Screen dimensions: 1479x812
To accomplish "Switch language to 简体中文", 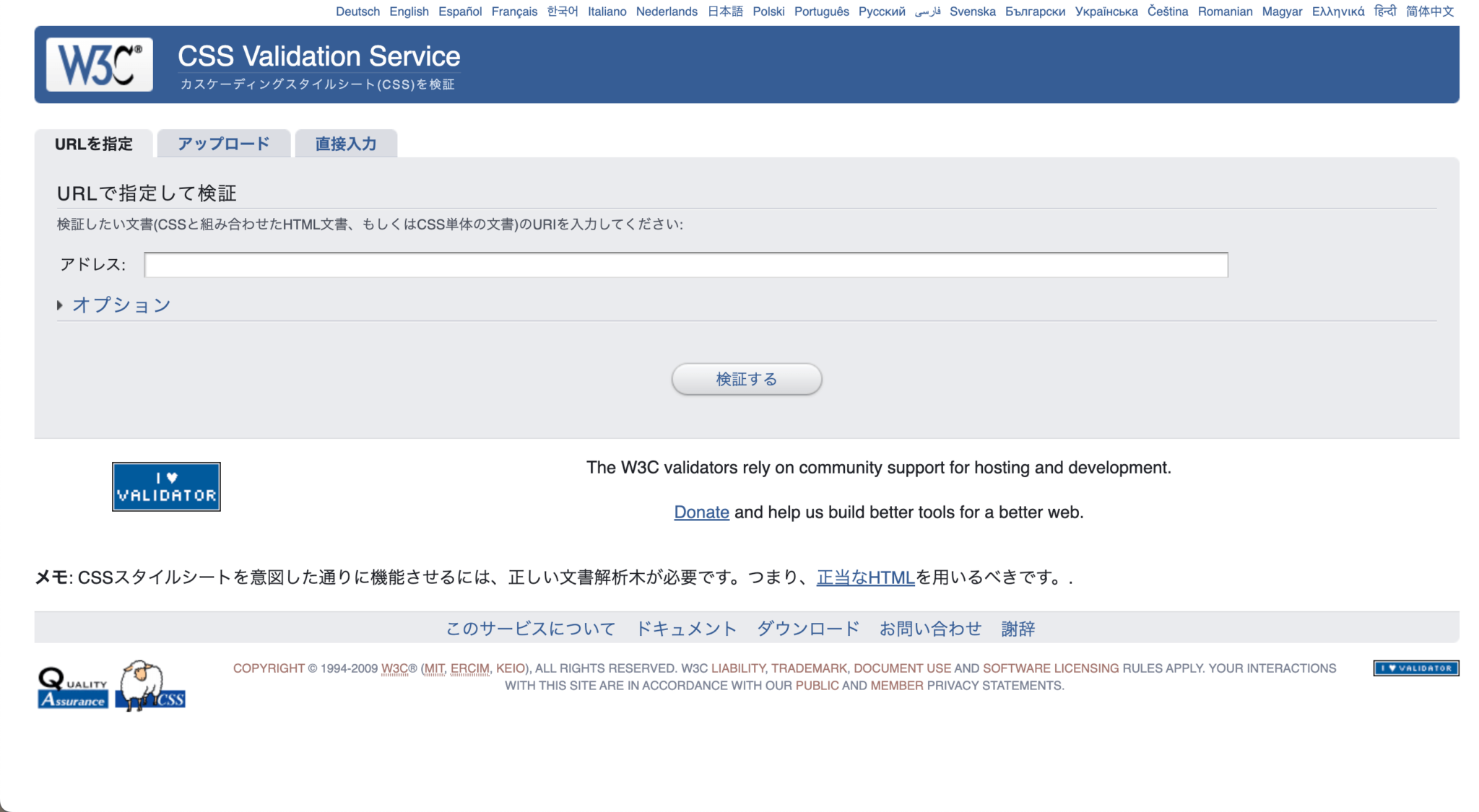I will (1430, 12).
